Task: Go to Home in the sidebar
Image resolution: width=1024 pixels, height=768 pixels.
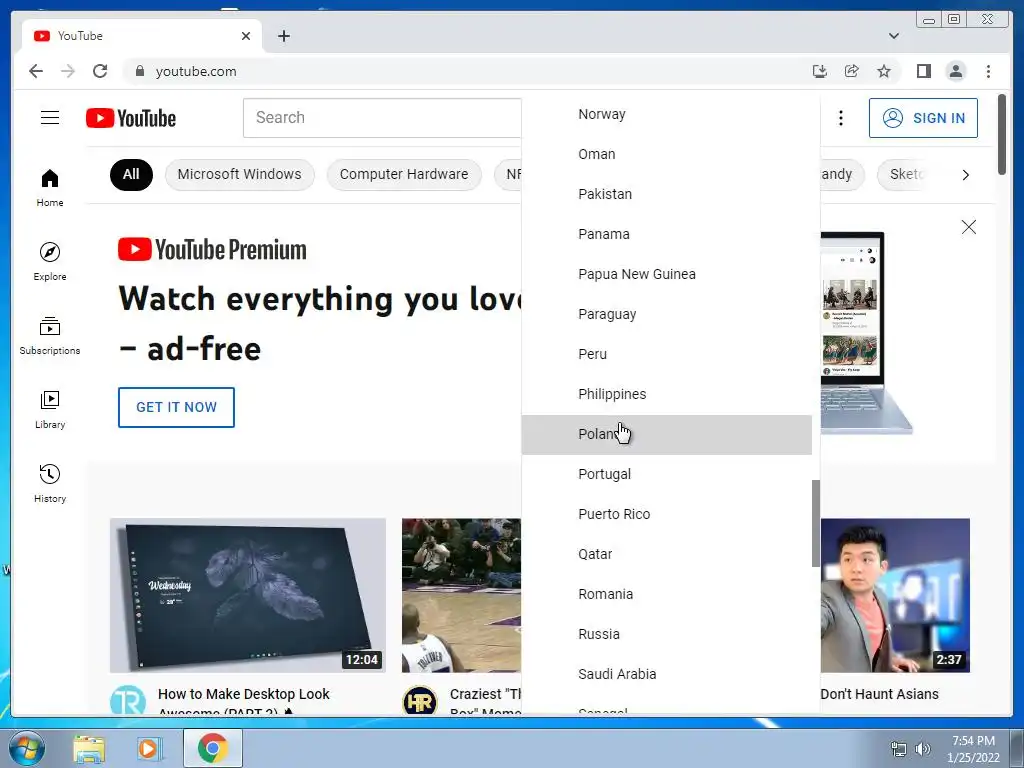Action: point(50,188)
